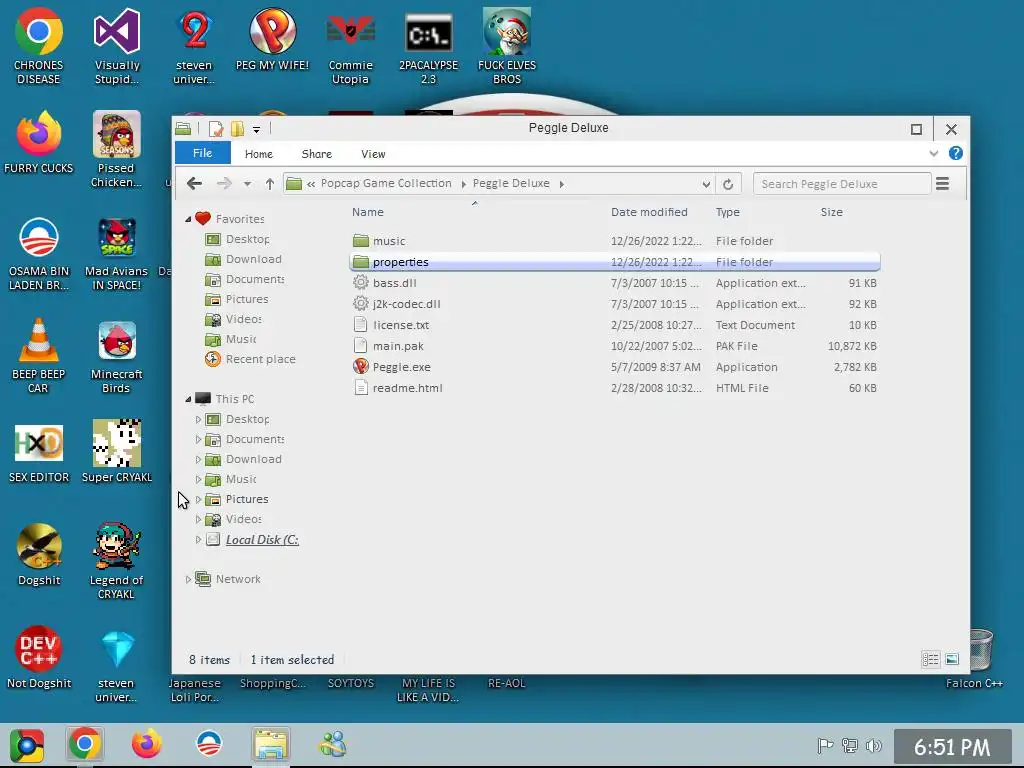Select j2k-codec.dll file

point(615,304)
